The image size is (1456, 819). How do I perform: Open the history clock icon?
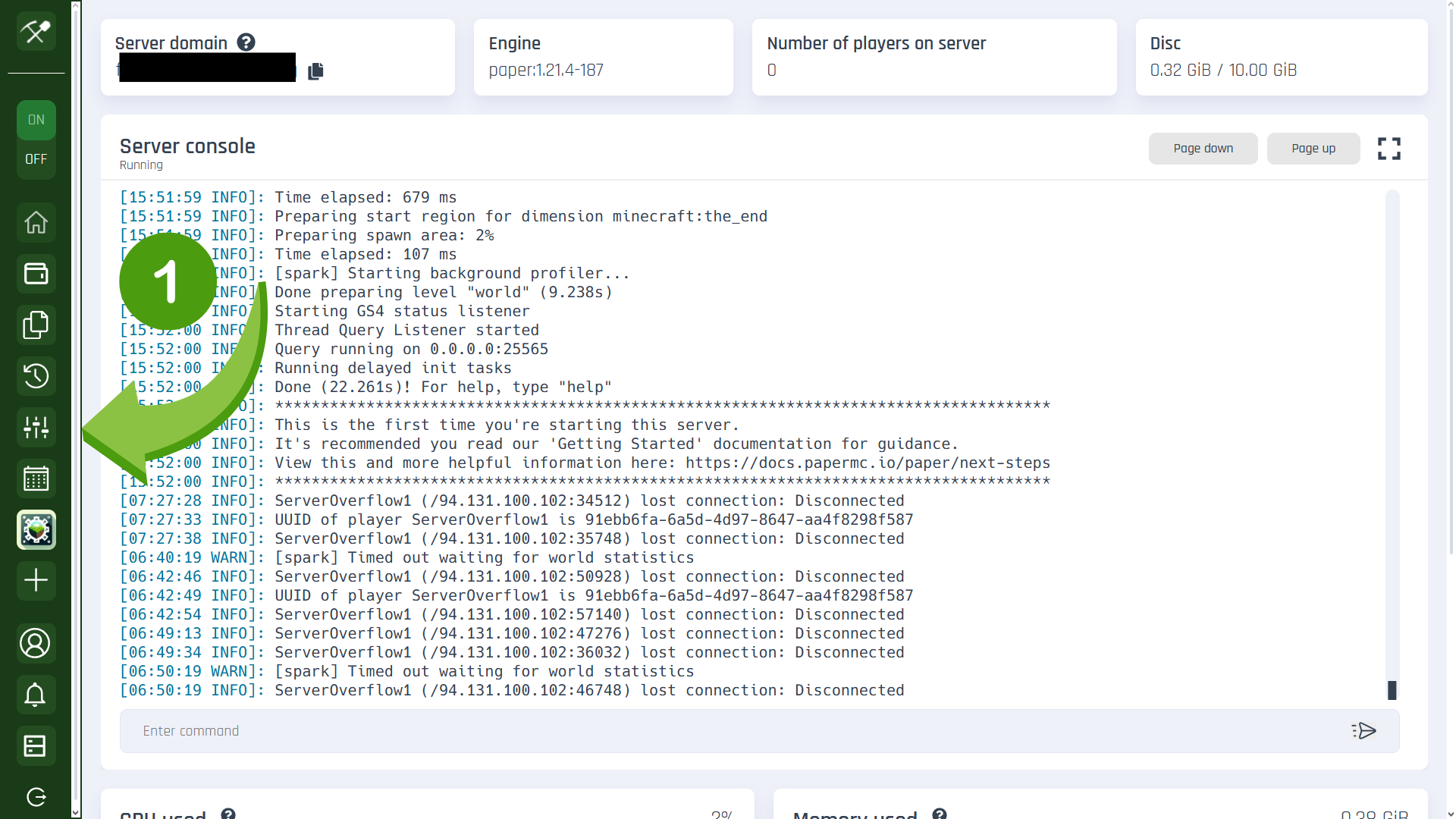pyautogui.click(x=36, y=376)
